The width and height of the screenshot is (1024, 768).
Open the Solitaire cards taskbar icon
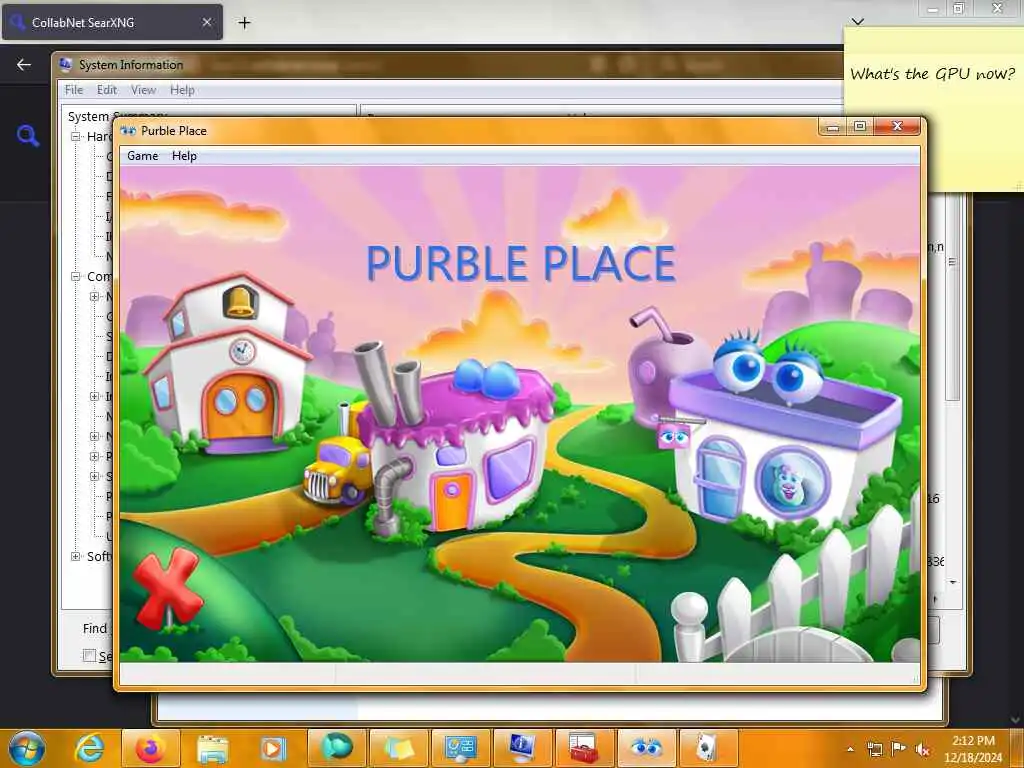709,748
